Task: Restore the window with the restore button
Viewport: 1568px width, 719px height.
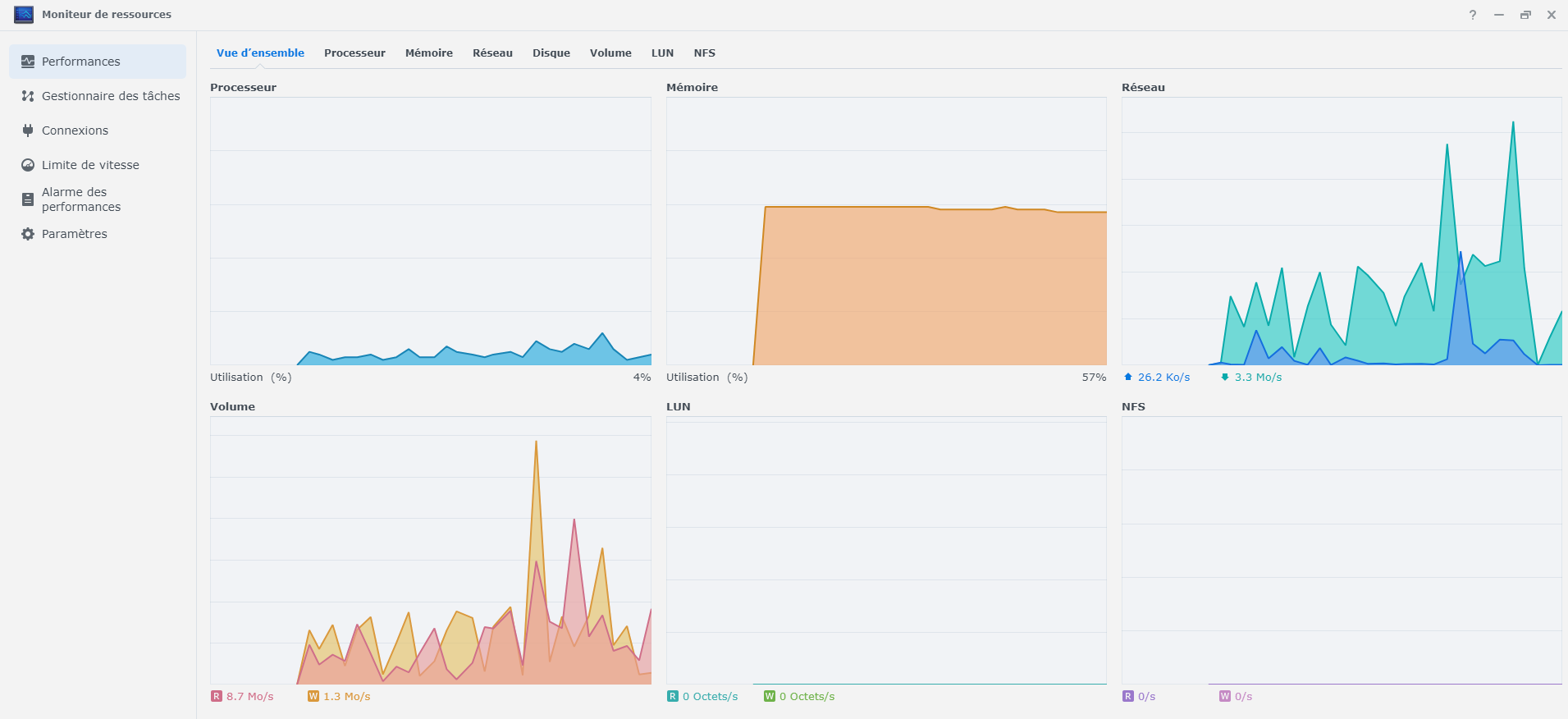Action: pos(1525,15)
